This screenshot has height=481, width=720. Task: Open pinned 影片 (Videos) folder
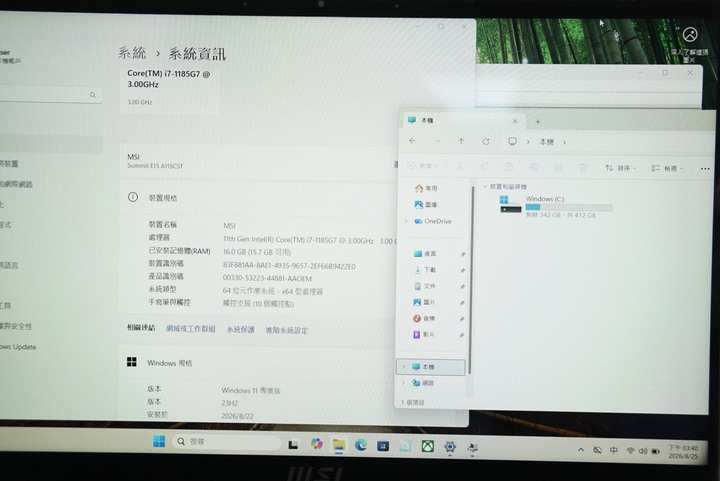click(424, 335)
